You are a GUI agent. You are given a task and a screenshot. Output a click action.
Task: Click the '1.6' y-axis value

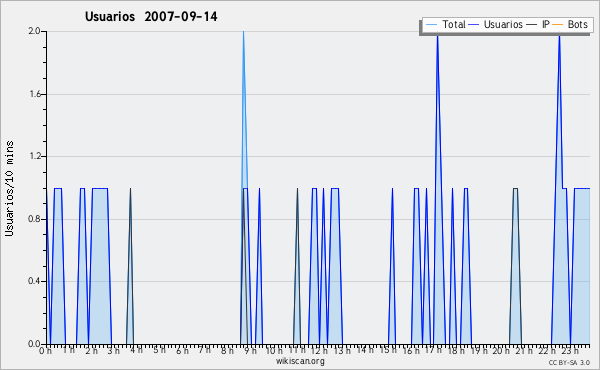[x=34, y=94]
